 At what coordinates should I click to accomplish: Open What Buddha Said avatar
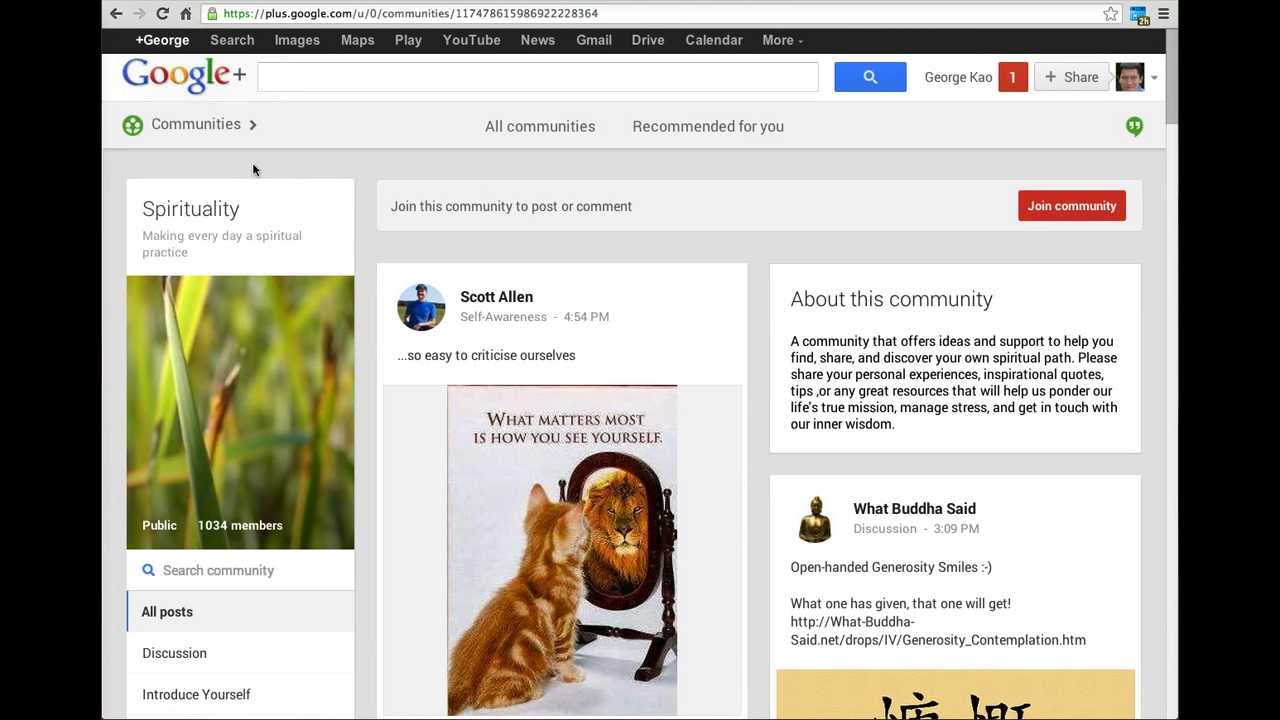coord(815,518)
